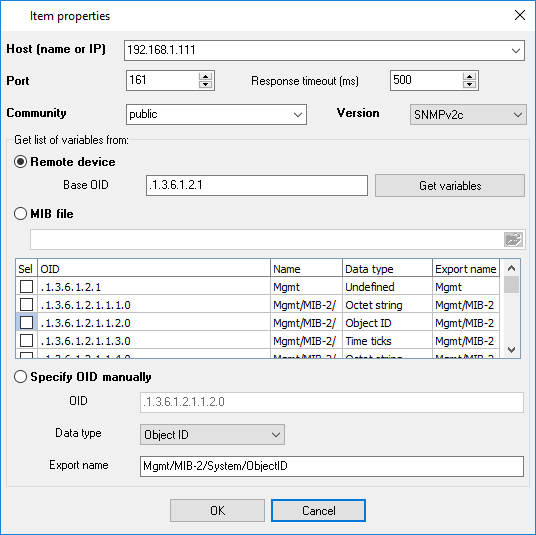This screenshot has width=536, height=535.
Task: Click the Name column header
Action: (306, 269)
